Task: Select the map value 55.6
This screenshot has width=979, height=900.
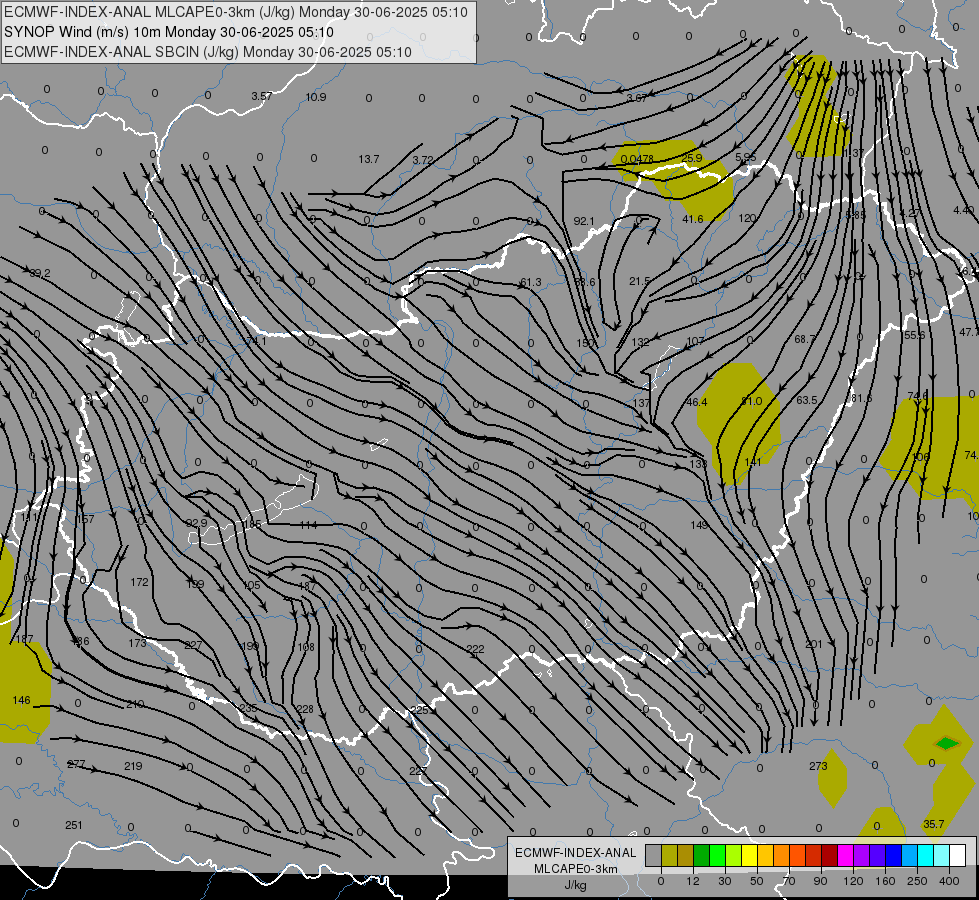Action: point(914,335)
